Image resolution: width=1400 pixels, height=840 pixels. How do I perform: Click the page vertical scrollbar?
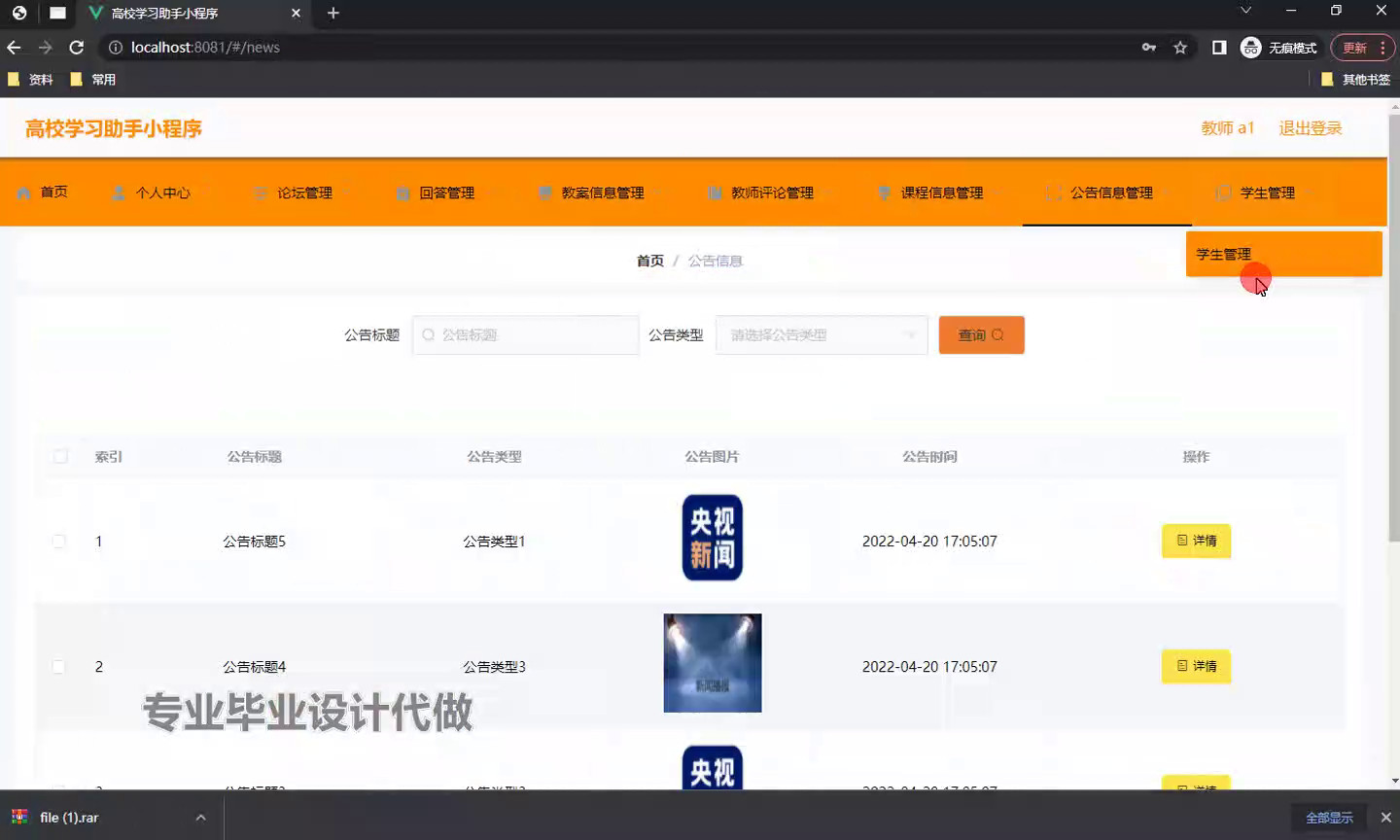1394,328
